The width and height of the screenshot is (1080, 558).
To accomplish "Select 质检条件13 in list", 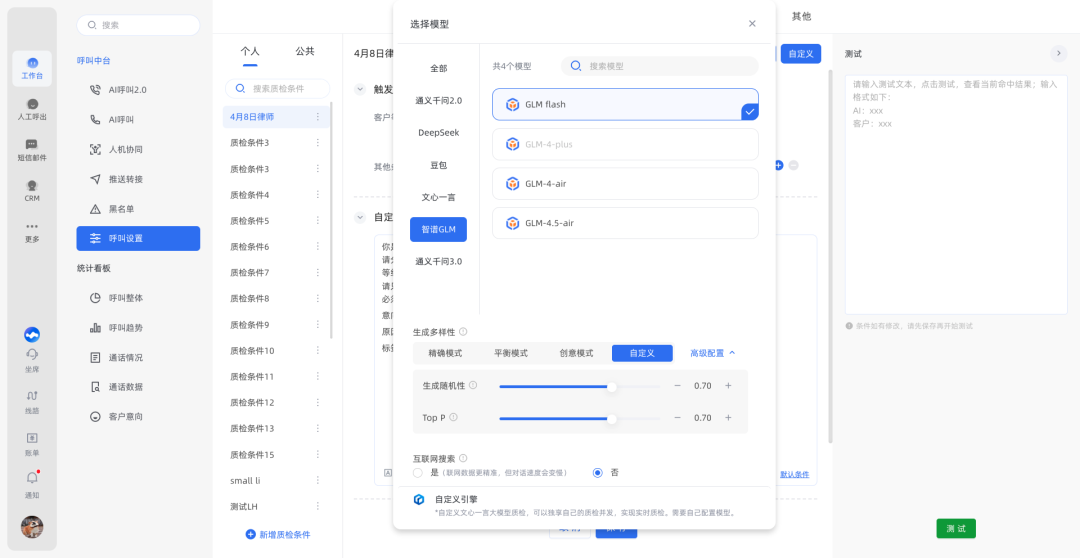I will pyautogui.click(x=276, y=428).
